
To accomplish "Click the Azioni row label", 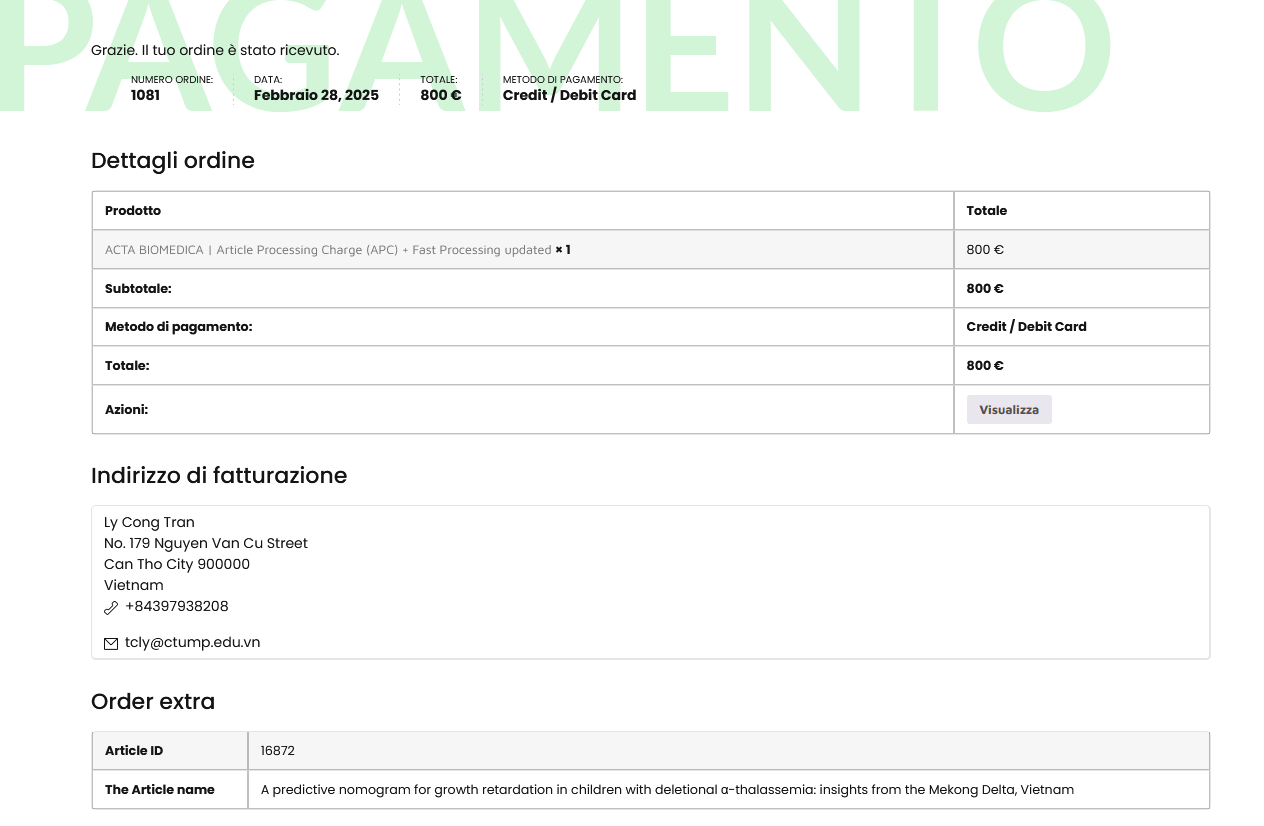I will click(x=126, y=410).
